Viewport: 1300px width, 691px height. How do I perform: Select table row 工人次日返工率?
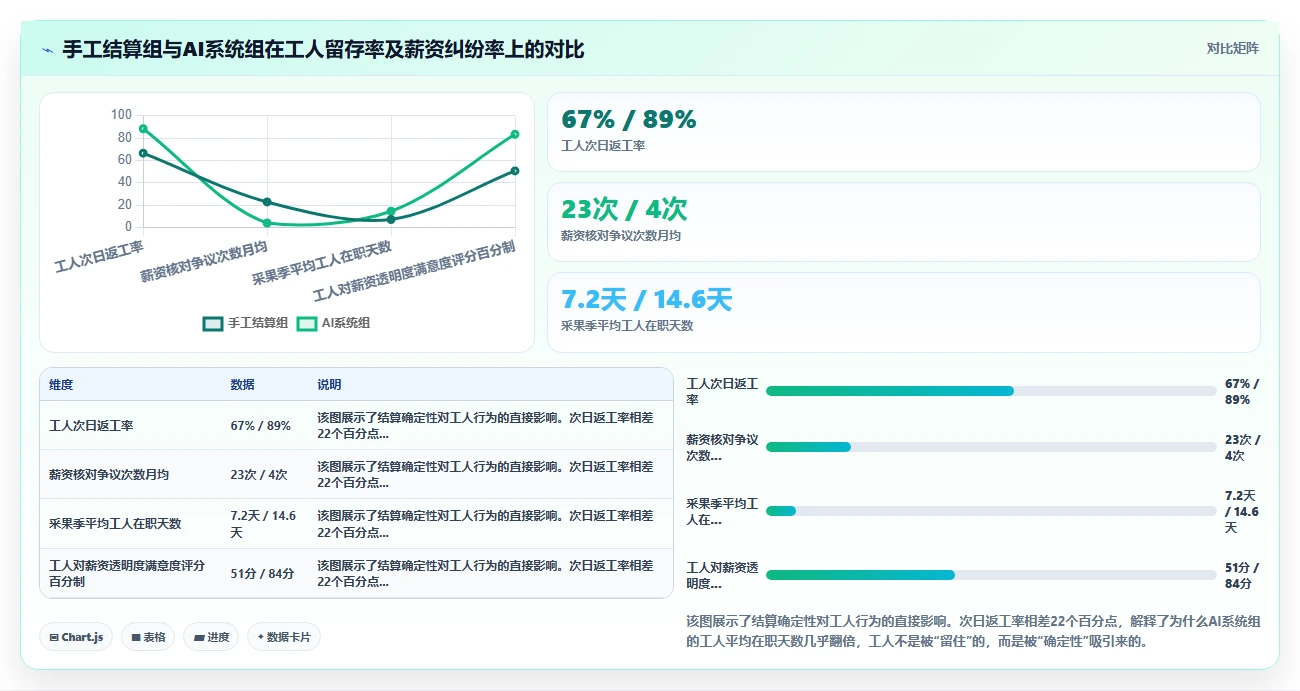(x=356, y=425)
